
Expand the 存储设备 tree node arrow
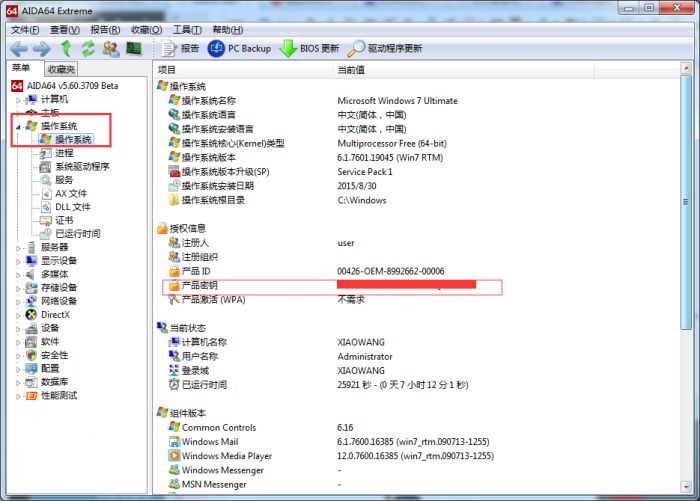point(18,288)
